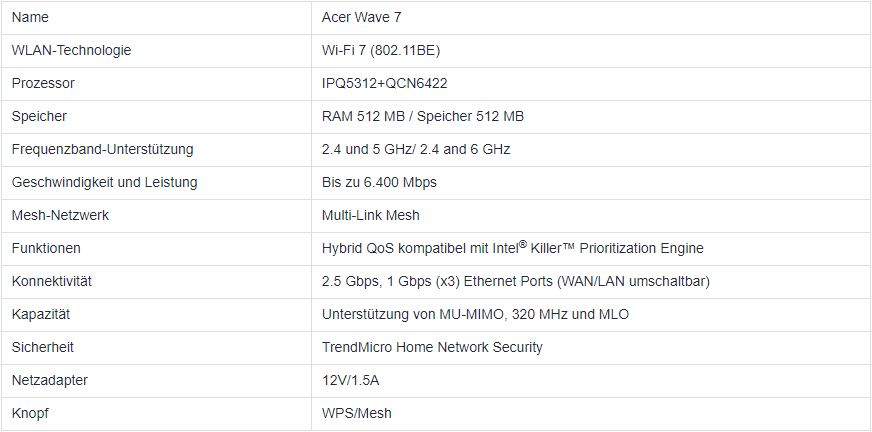Click the 'Name' row label
Viewport: 872px width, 432px height.
click(x=30, y=17)
